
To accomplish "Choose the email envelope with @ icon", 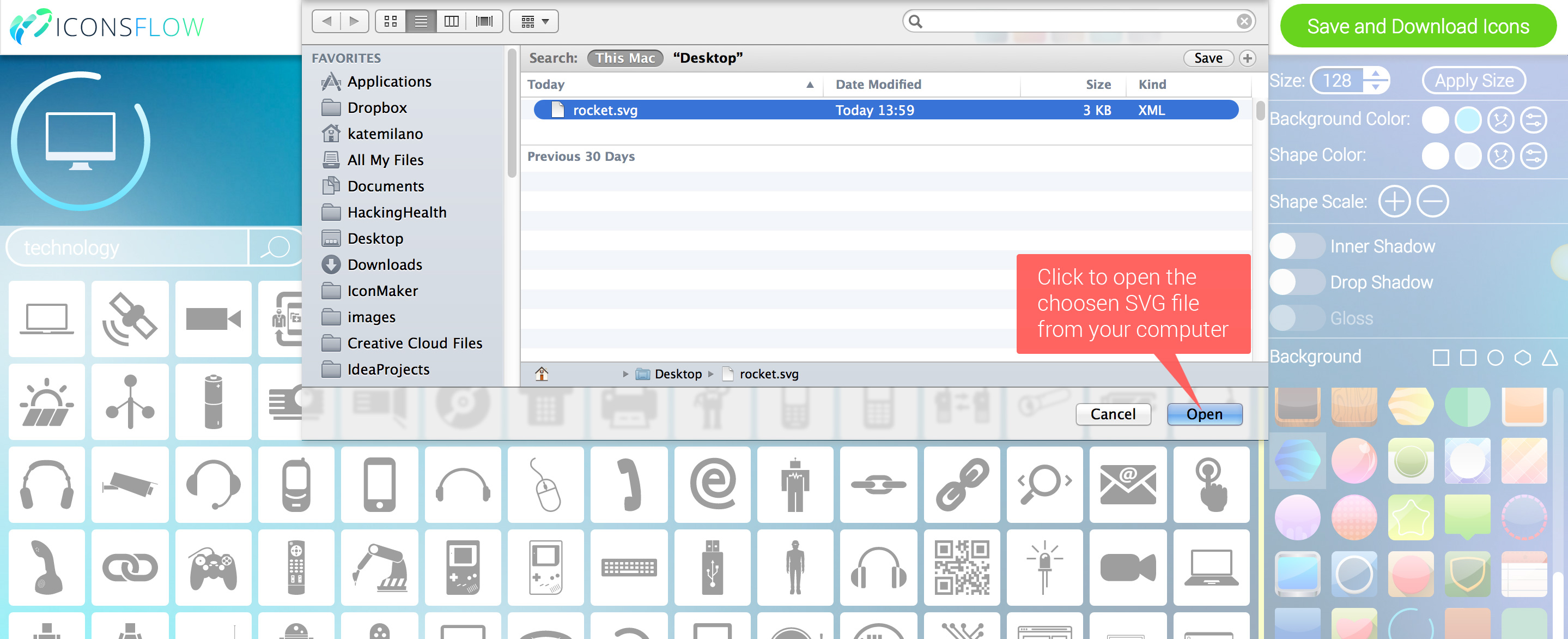I will tap(1127, 484).
